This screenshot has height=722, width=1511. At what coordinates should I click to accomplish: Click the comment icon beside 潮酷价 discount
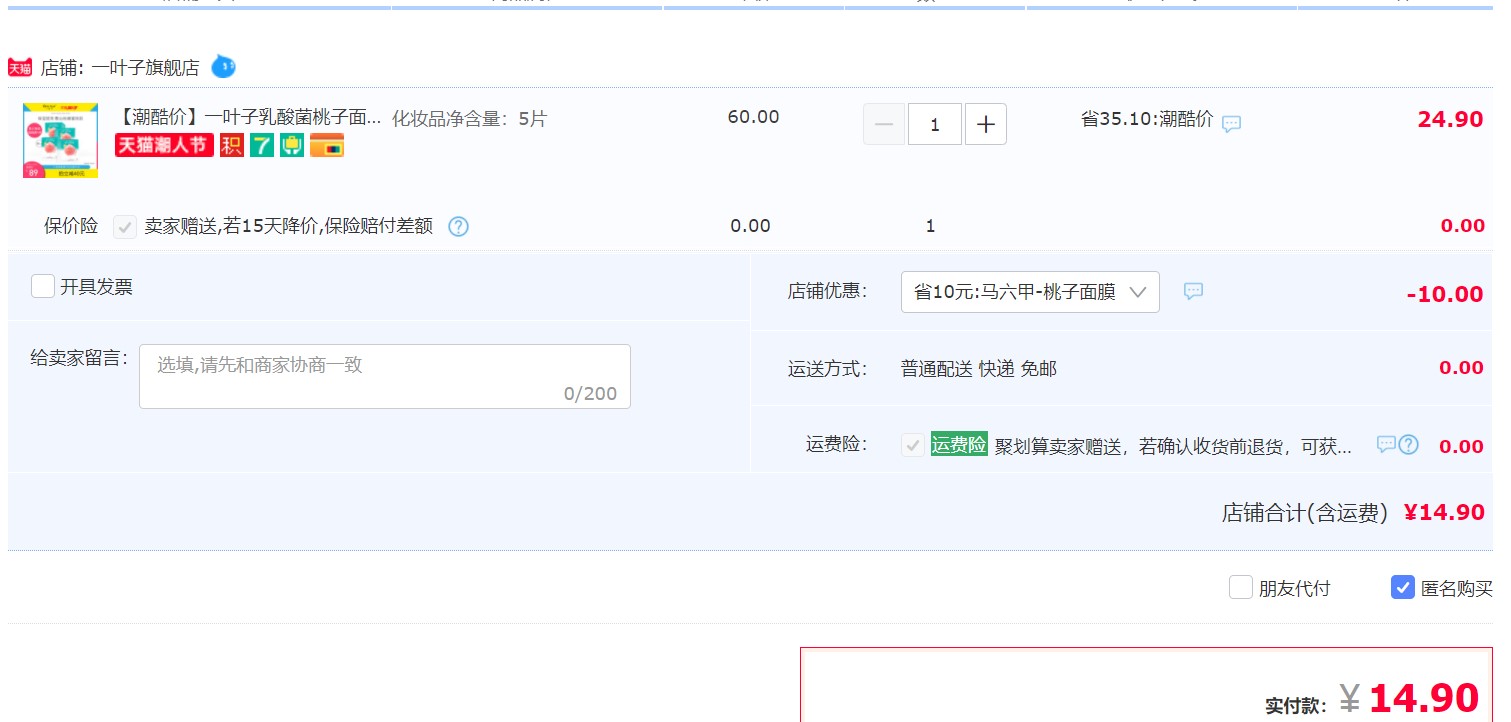tap(1232, 124)
